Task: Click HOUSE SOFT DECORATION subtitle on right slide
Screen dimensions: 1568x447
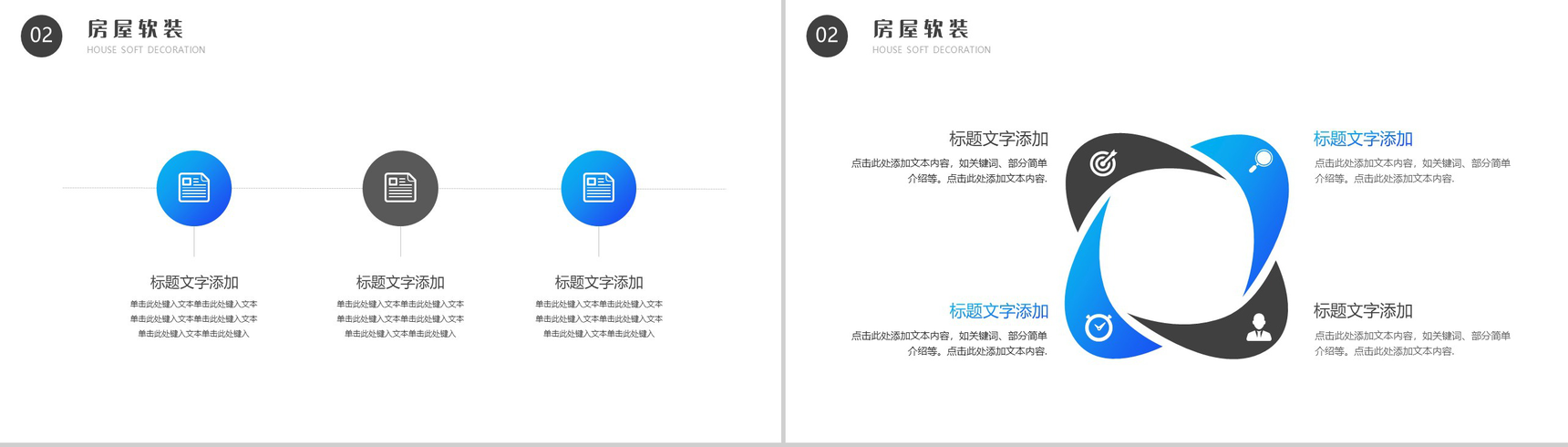Action: (x=932, y=50)
